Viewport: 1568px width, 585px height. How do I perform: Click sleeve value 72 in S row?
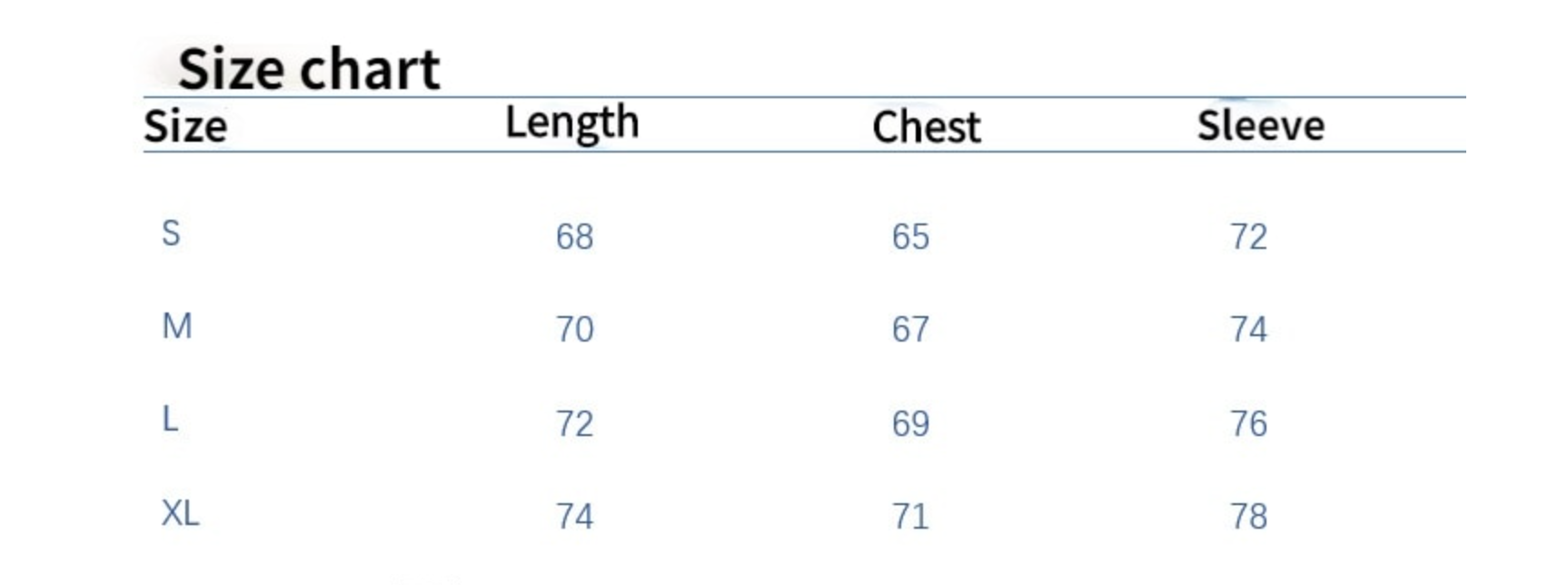tap(1248, 237)
